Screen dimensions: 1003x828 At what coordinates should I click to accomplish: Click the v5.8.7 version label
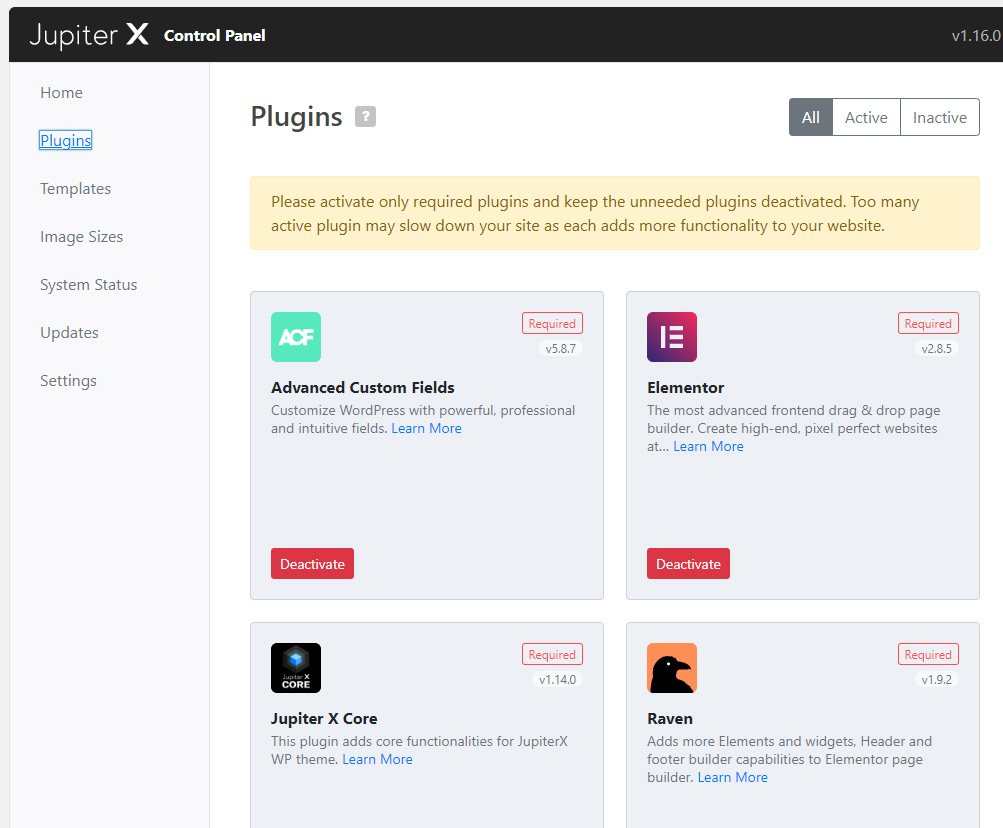click(x=560, y=349)
